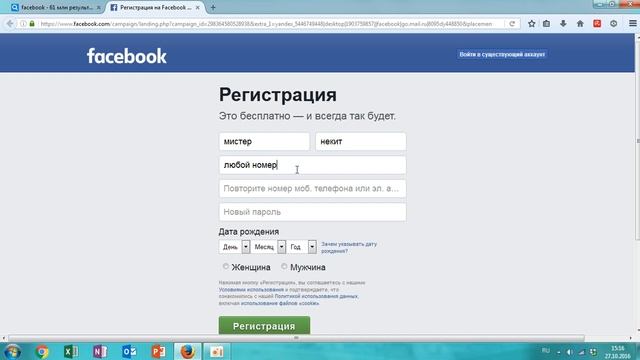Open the Условиями использования link

coord(251,289)
